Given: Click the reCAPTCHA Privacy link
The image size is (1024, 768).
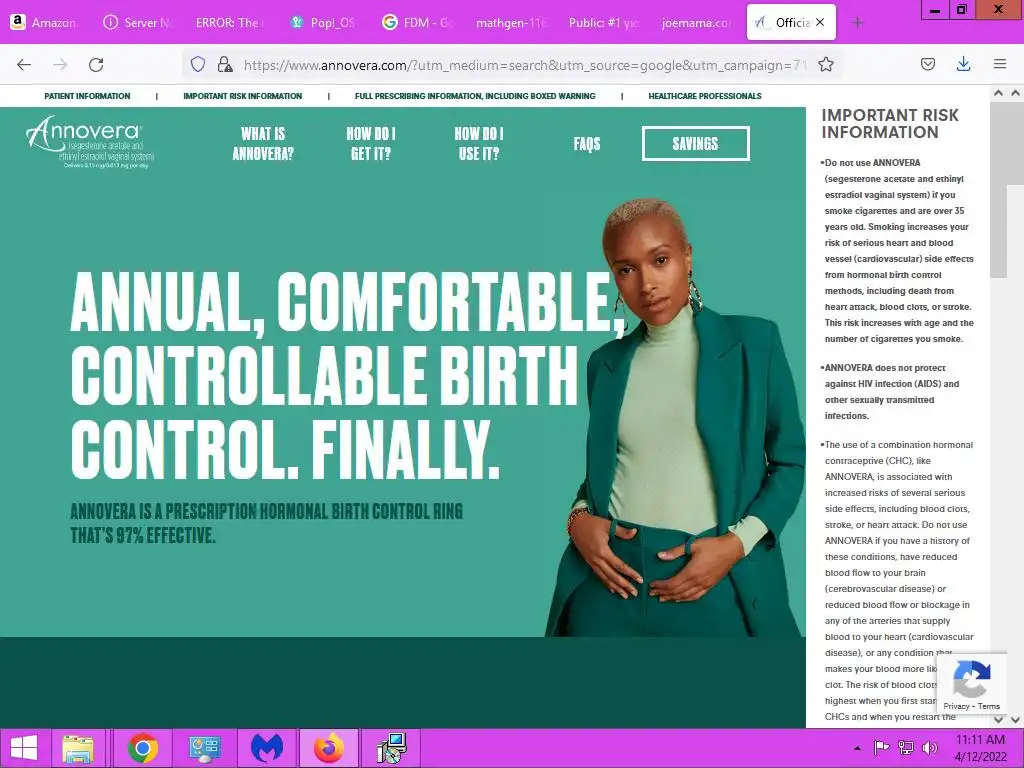Looking at the screenshot, I should pyautogui.click(x=956, y=706).
